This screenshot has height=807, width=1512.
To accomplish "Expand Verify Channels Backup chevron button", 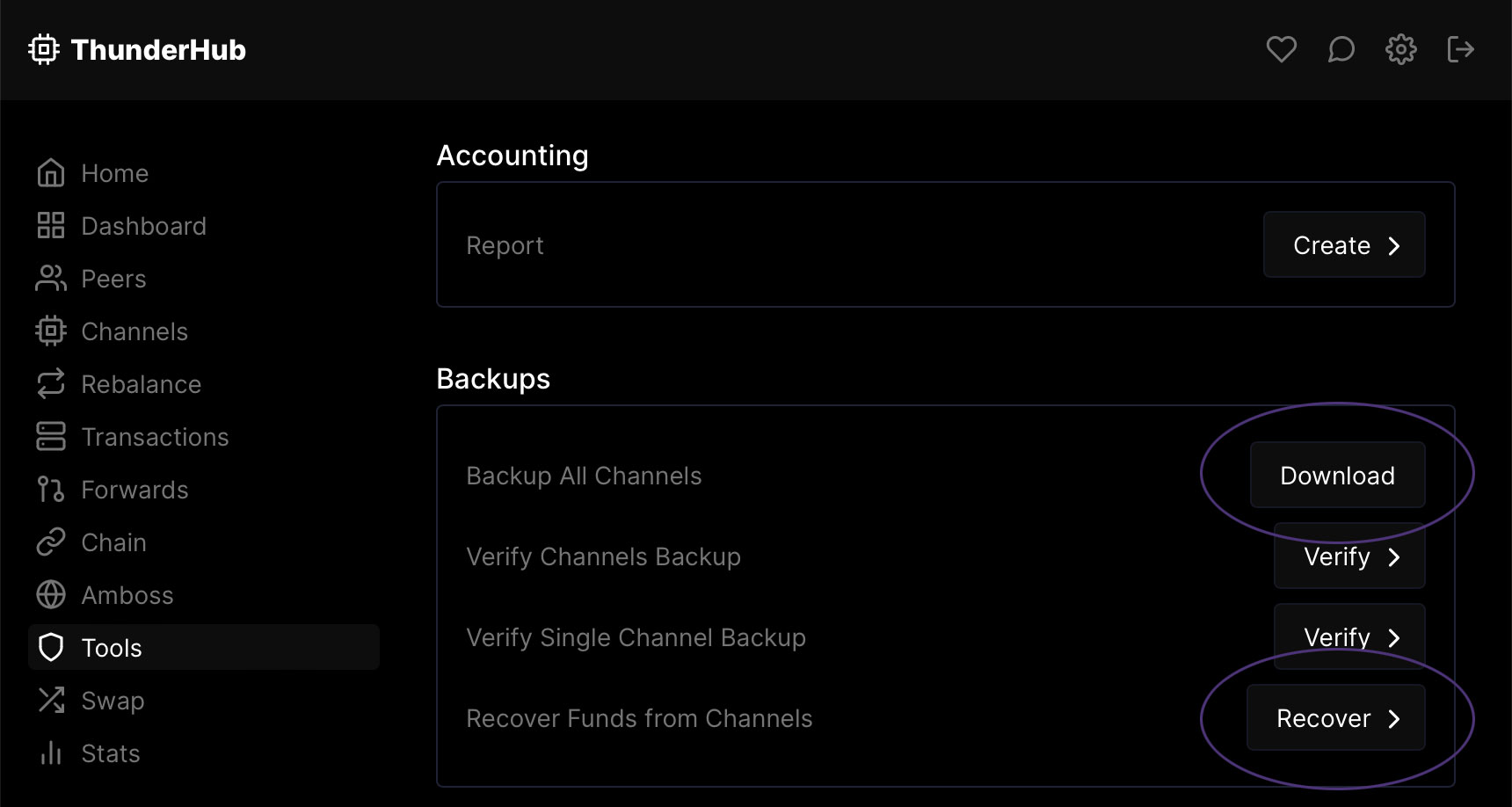I will tap(1349, 557).
